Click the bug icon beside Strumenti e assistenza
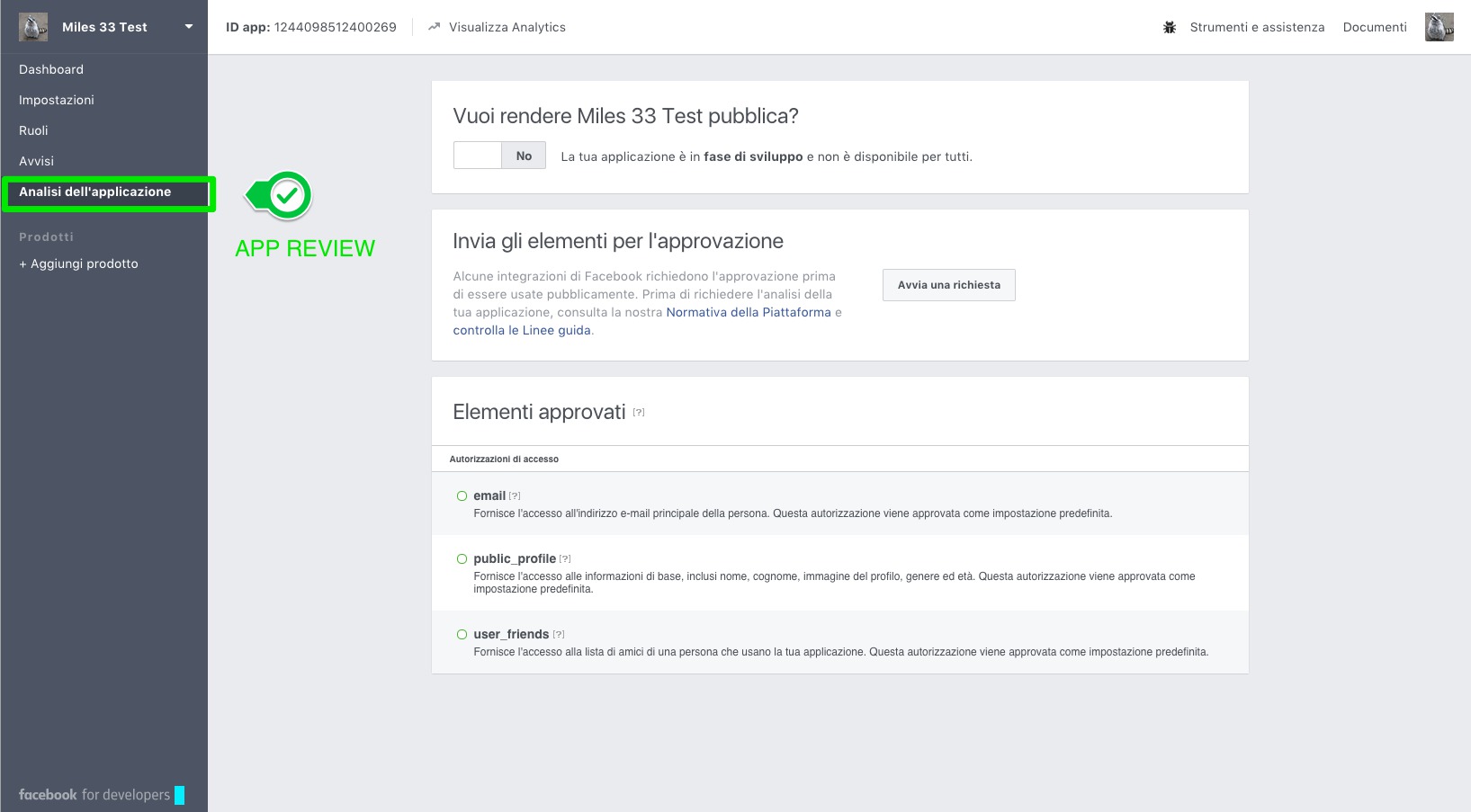Screen dimensions: 1471x812 click(x=1170, y=27)
